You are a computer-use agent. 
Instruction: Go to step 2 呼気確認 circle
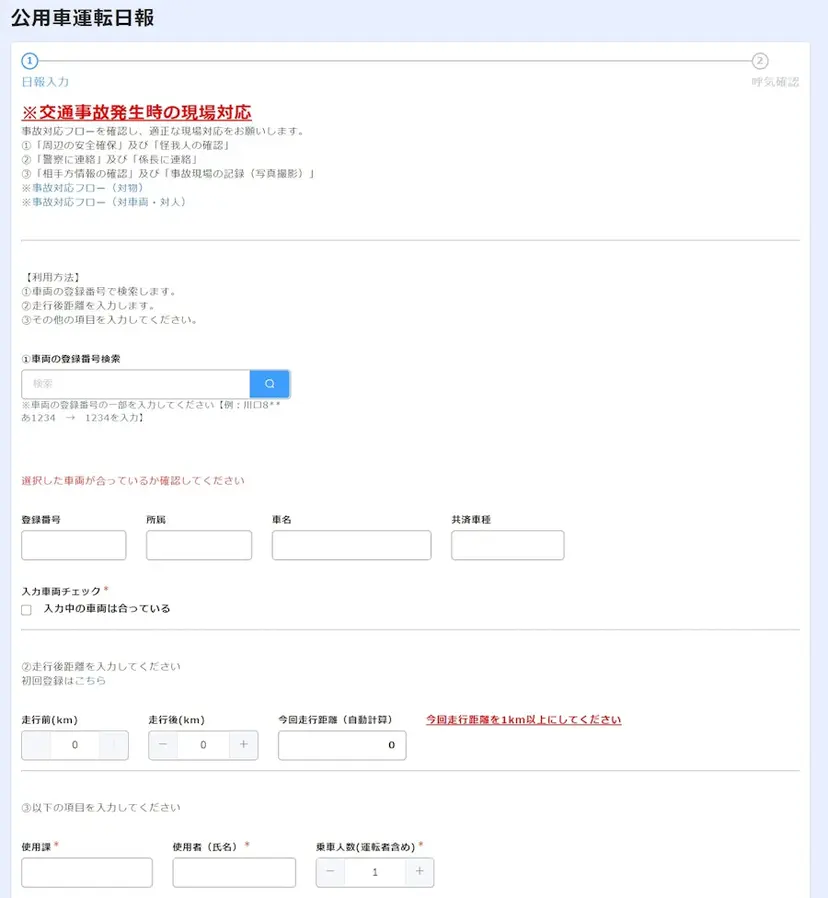(760, 61)
